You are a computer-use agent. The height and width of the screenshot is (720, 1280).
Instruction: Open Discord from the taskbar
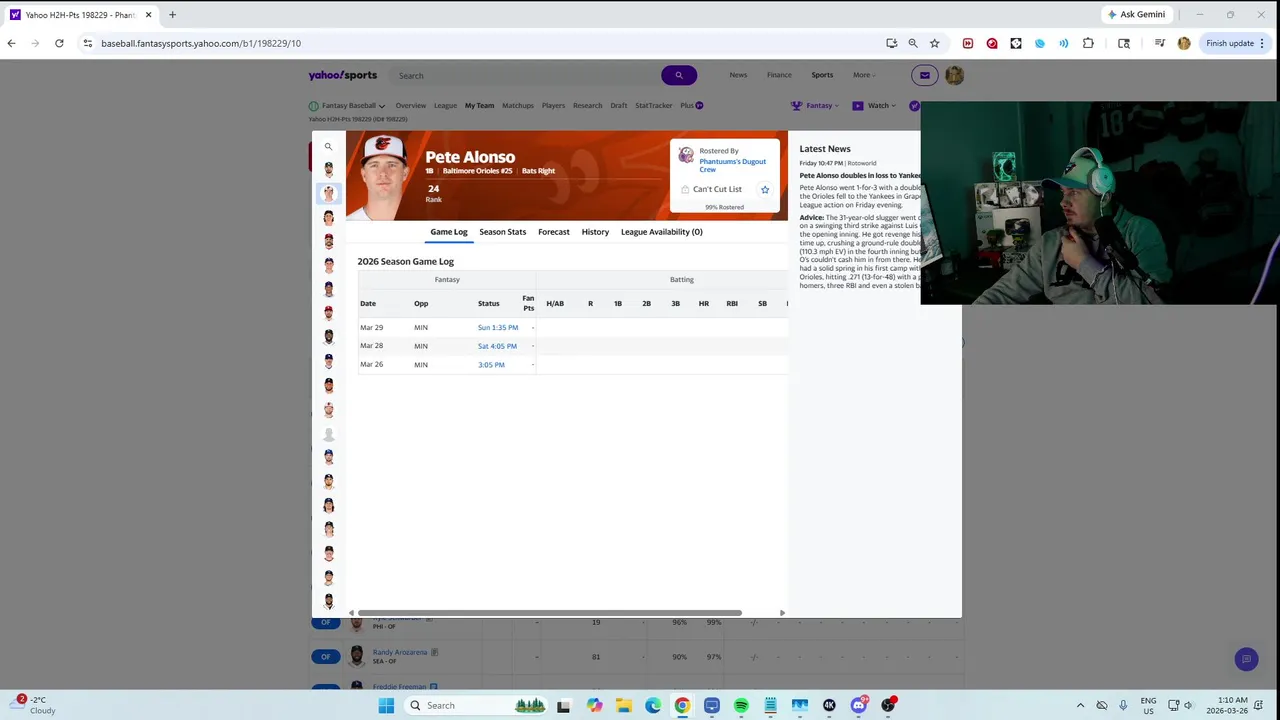point(858,705)
